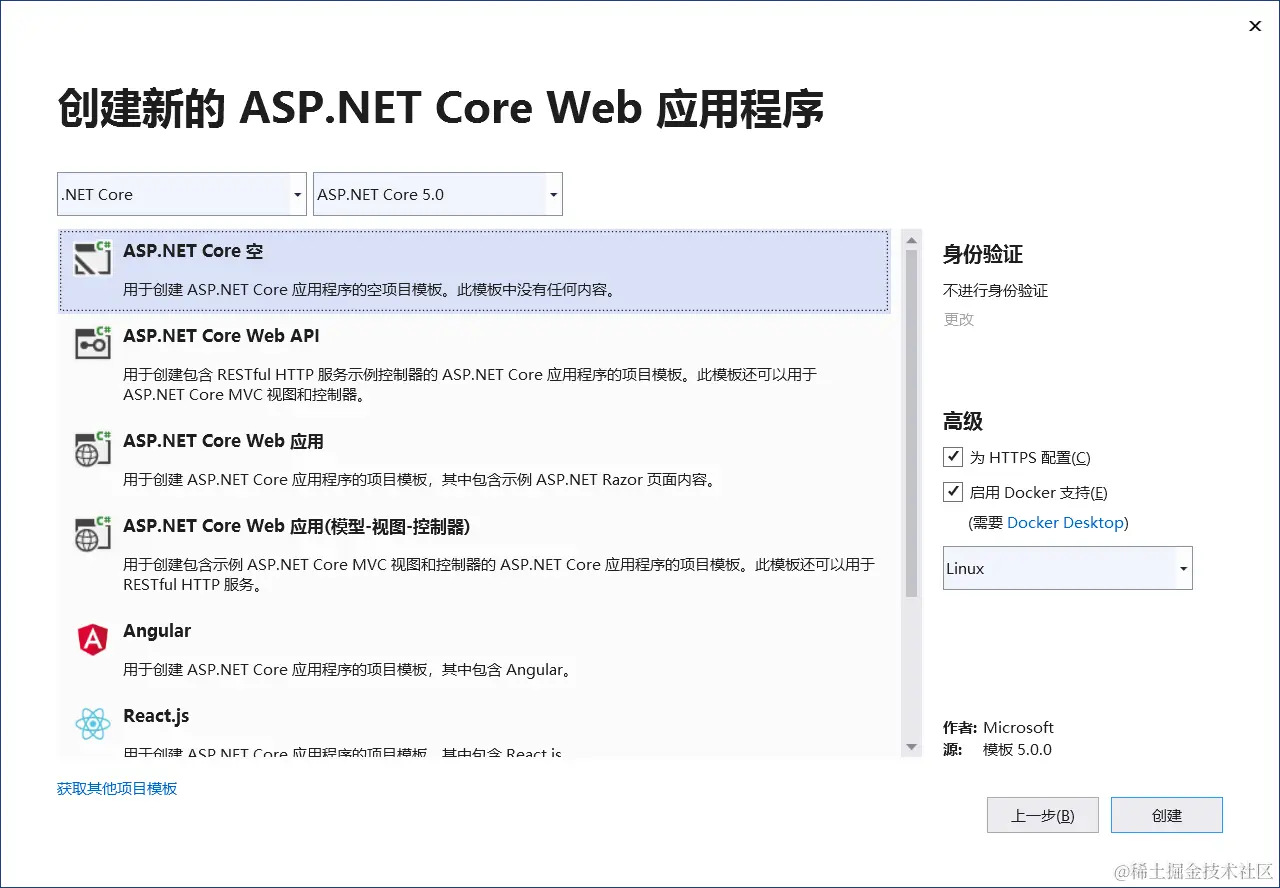Click the 模型-视图-控制器 template icon

point(93,533)
